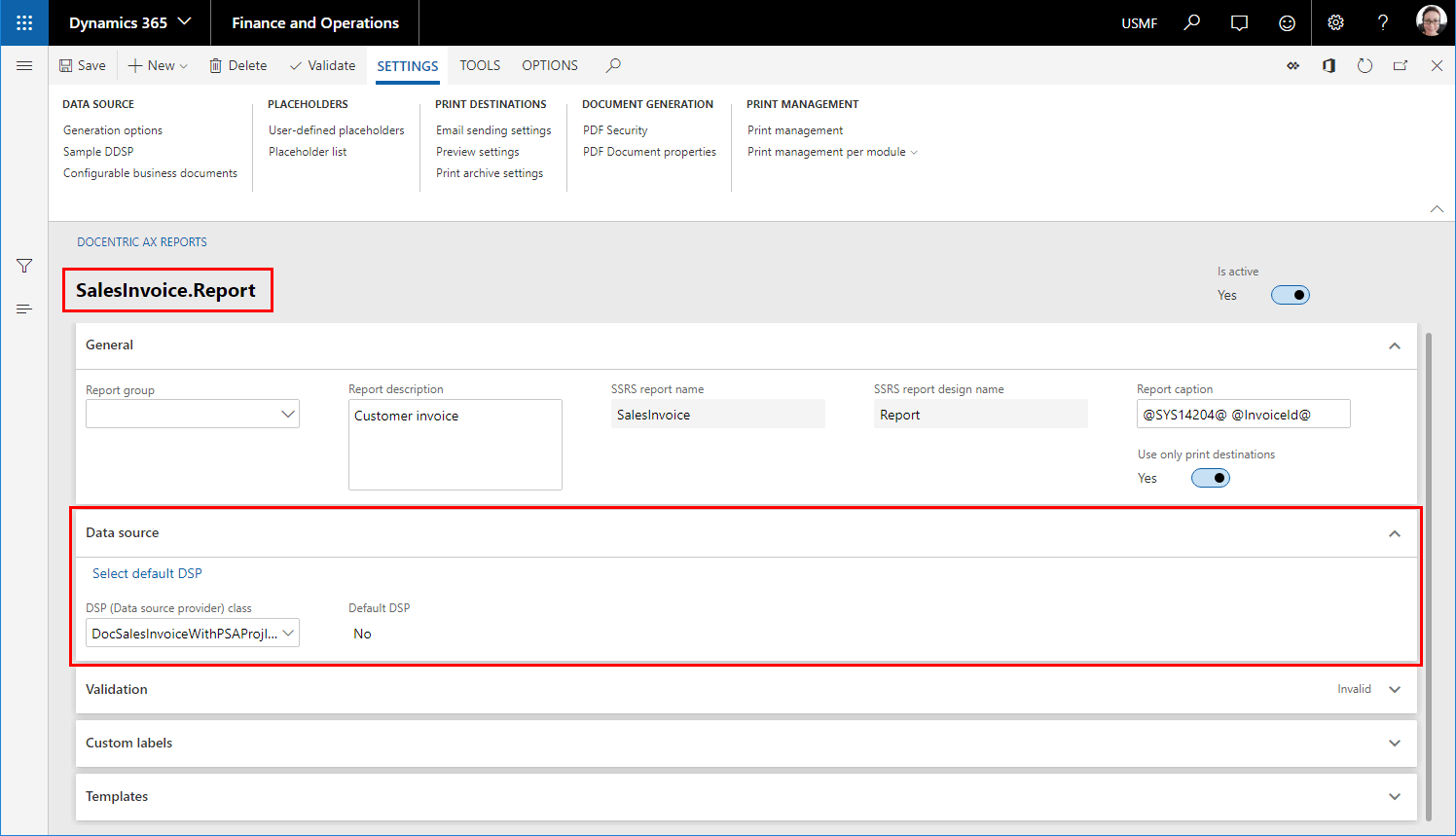This screenshot has width=1456, height=836.
Task: Refresh the page with the refresh icon
Action: pyautogui.click(x=1365, y=66)
